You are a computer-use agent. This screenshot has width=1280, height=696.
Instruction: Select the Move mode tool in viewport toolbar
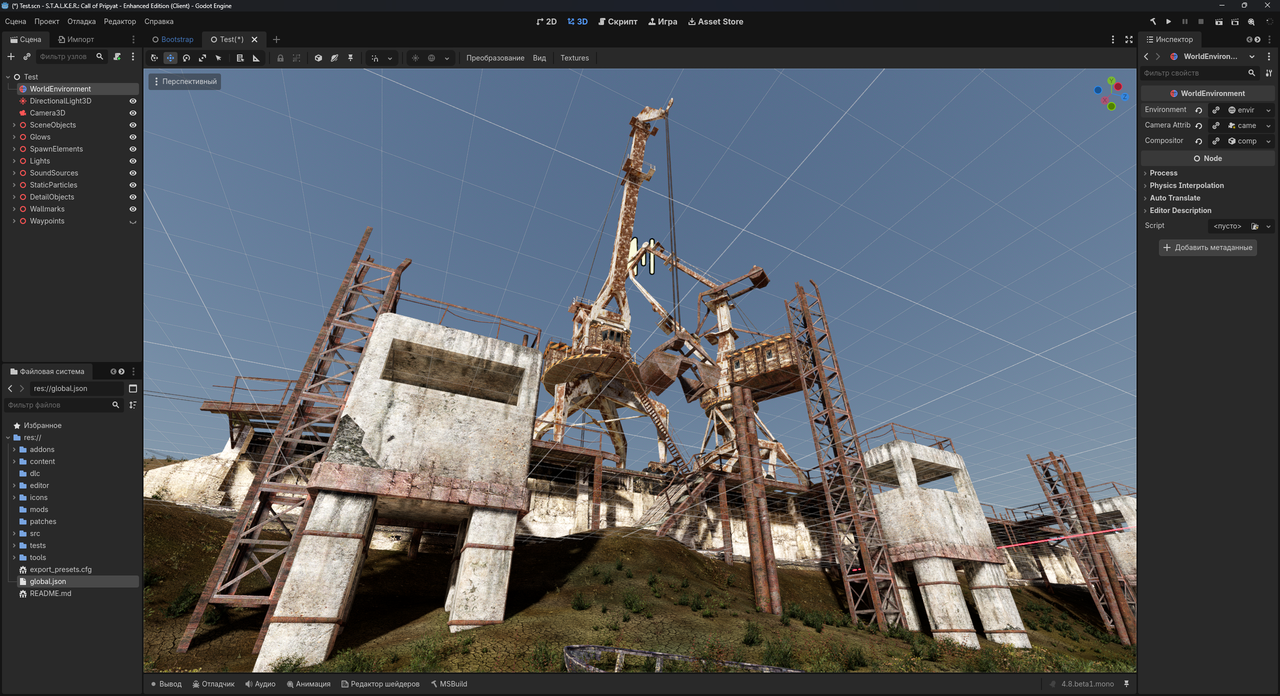point(171,58)
